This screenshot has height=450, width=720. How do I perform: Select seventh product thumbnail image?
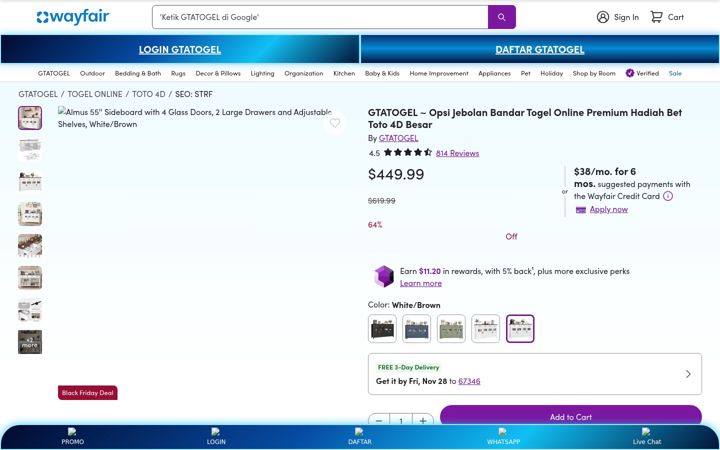click(30, 310)
